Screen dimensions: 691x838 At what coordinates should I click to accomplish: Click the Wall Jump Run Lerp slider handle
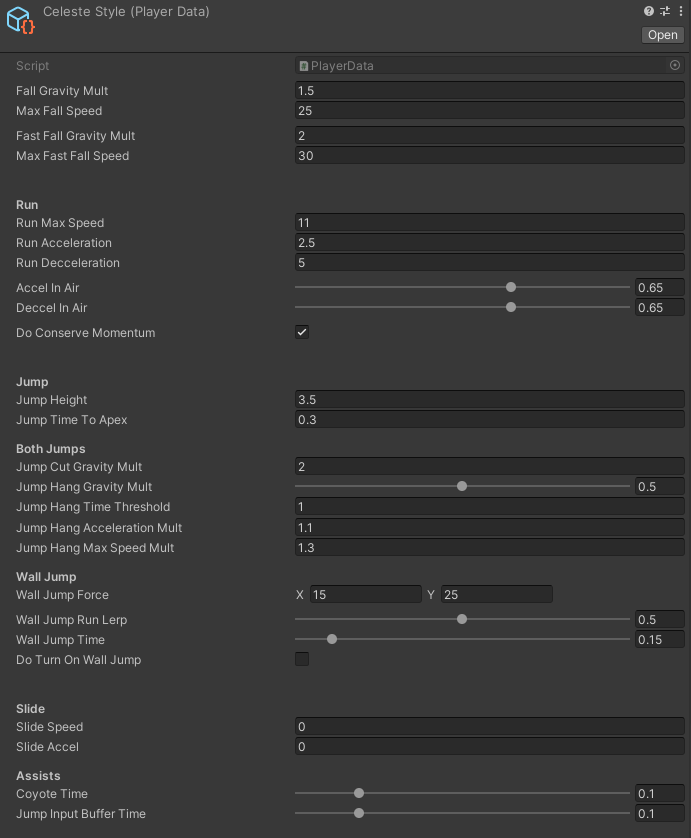(461, 619)
